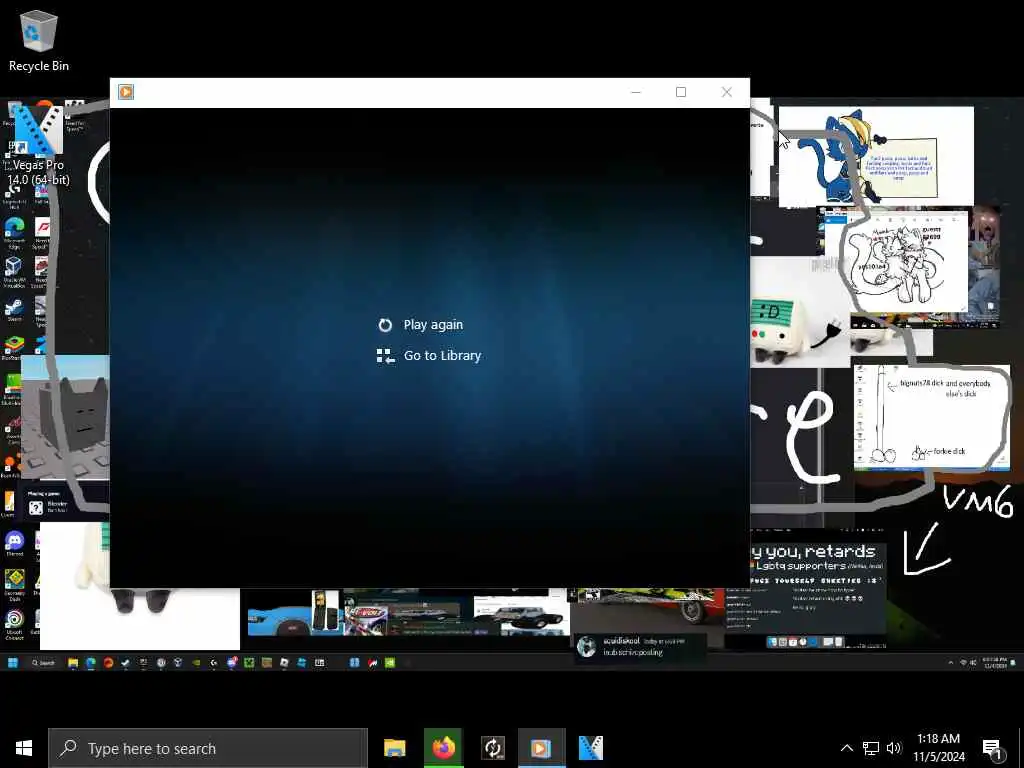Image resolution: width=1024 pixels, height=768 pixels.
Task: Click the Show desktop sliver at taskbar end
Action: [x=1021, y=748]
